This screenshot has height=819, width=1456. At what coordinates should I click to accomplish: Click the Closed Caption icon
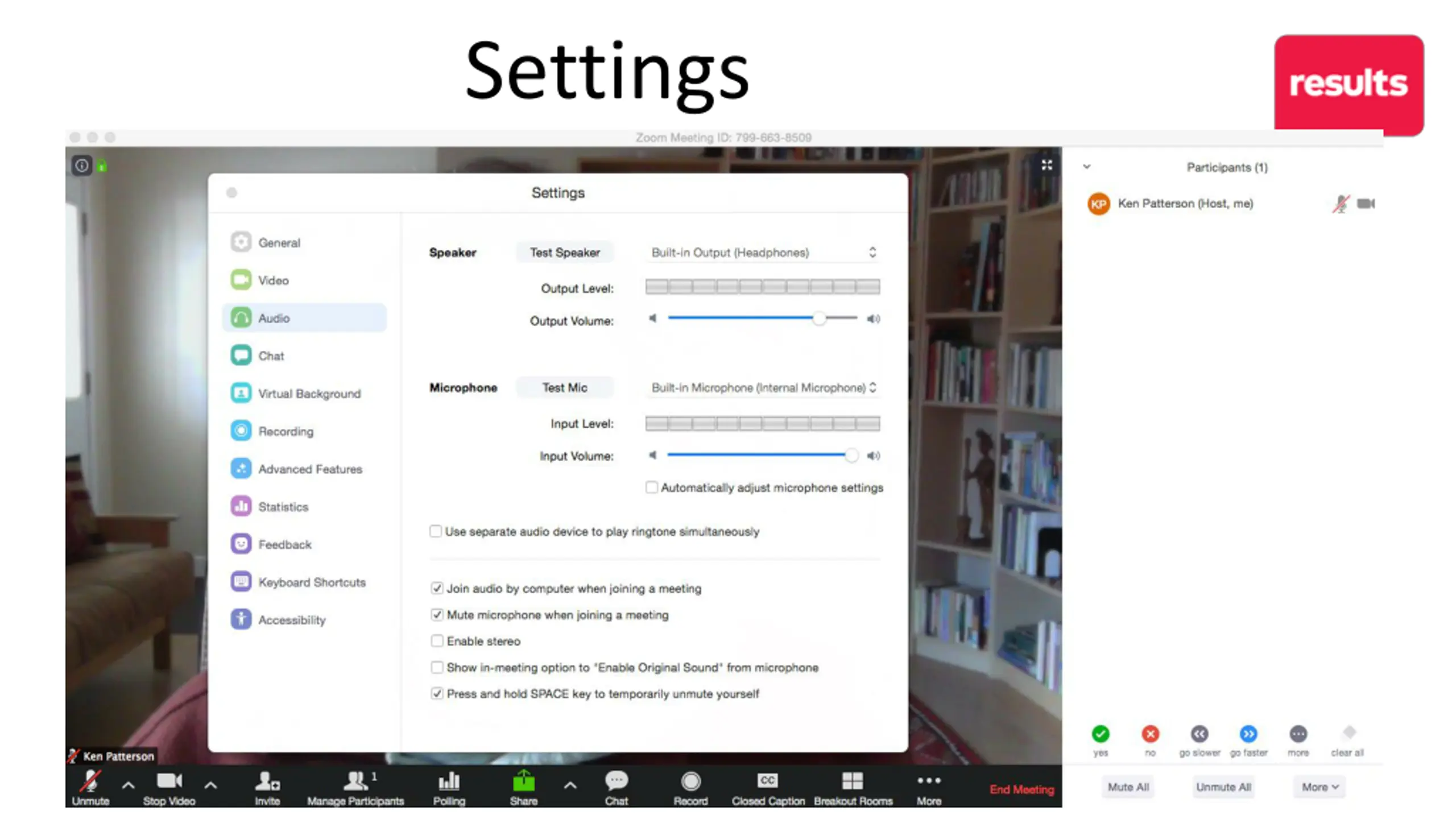(x=767, y=780)
